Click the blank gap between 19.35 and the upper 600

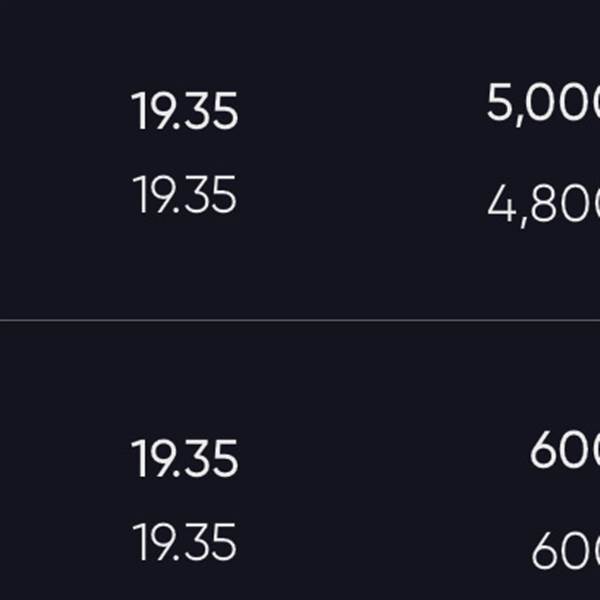[383, 455]
